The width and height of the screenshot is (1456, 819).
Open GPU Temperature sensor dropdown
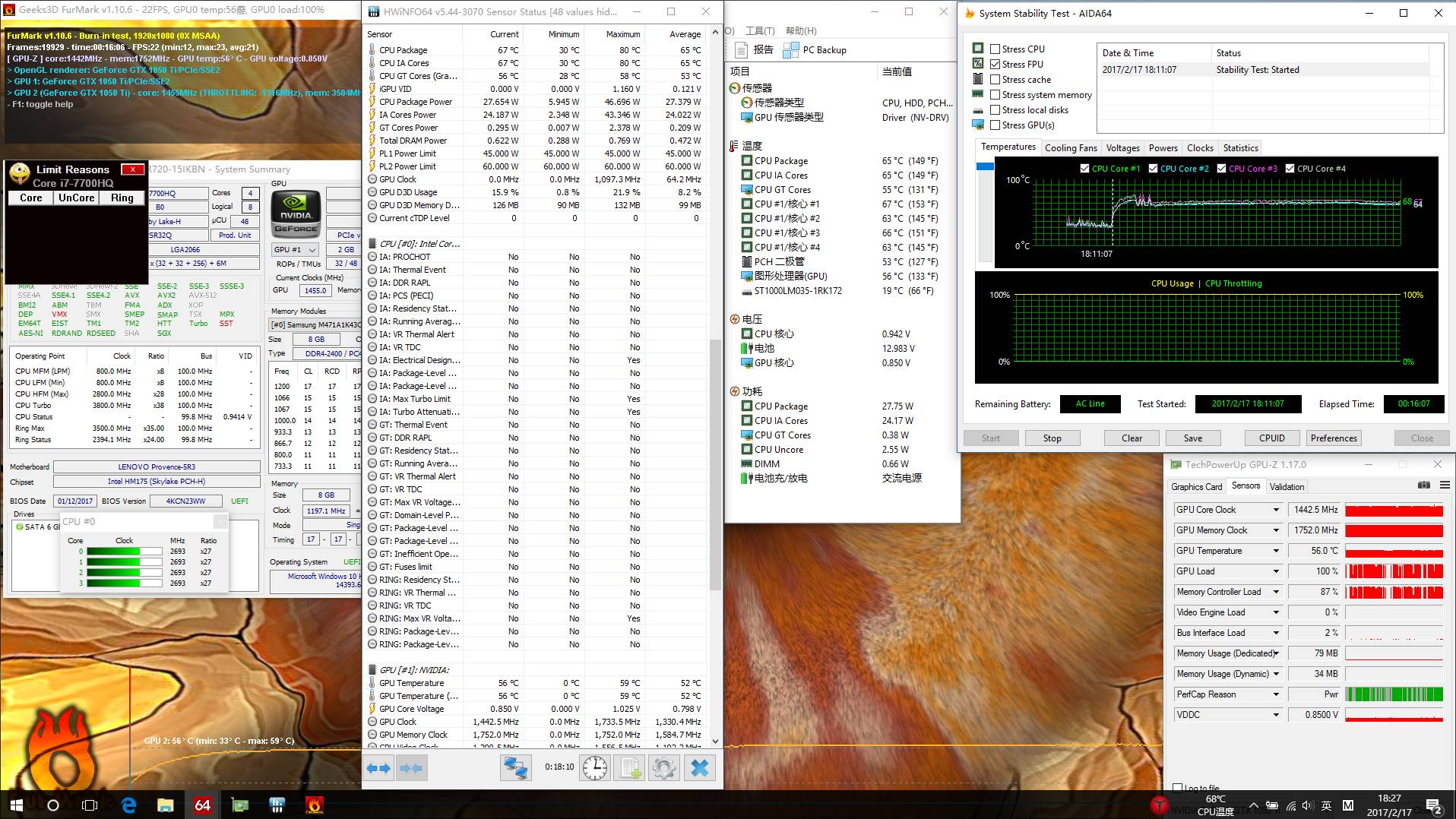click(1276, 551)
